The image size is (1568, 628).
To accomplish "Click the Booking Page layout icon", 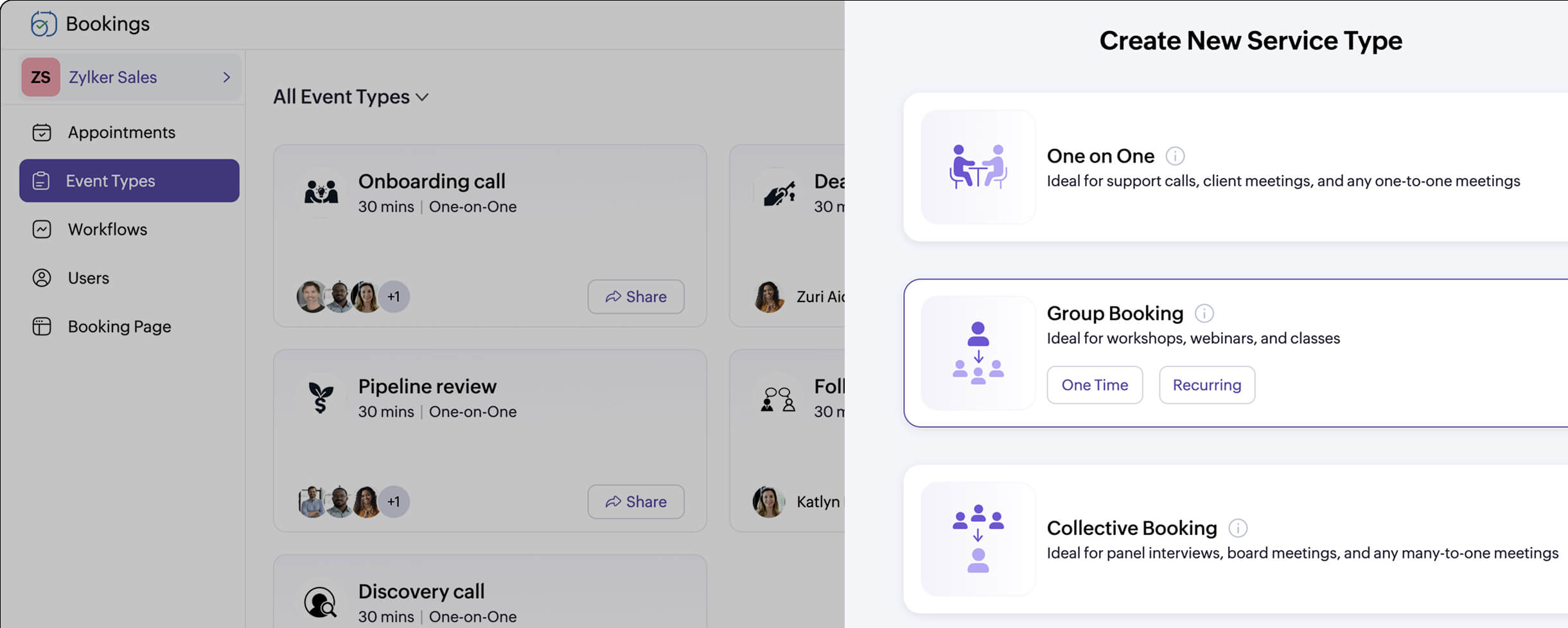I will [42, 327].
